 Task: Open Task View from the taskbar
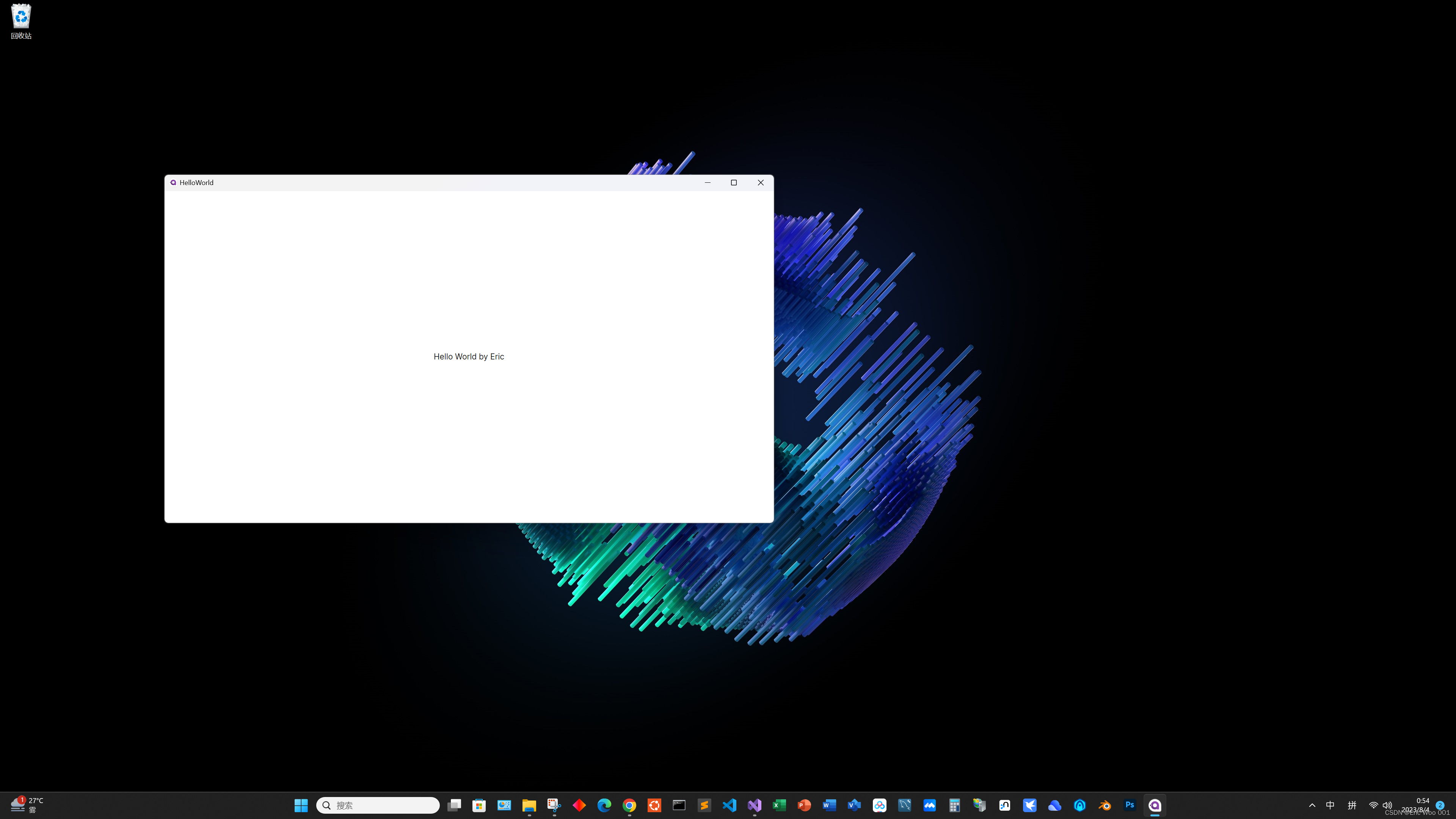pos(454,805)
